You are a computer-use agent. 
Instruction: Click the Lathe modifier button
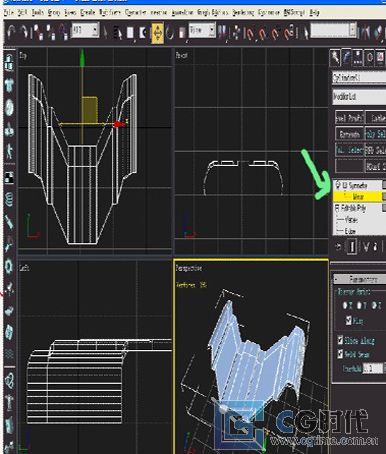376,118
